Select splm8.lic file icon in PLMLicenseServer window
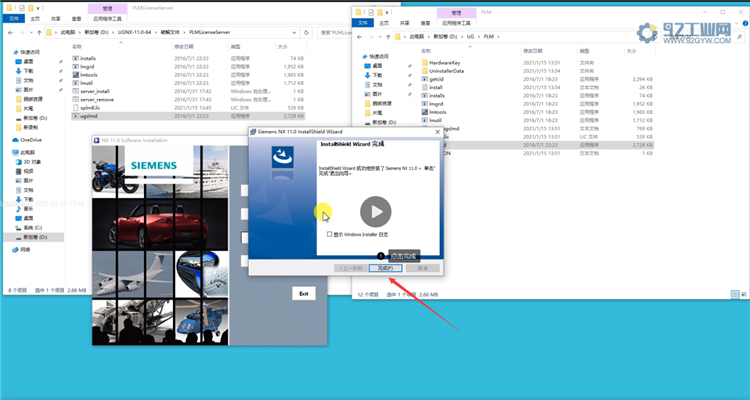The width and height of the screenshot is (750, 400). tap(76, 108)
